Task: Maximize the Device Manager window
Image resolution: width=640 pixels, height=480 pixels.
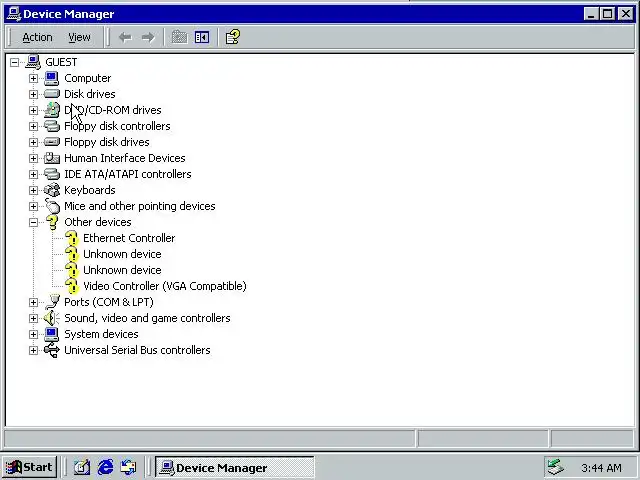Action: [x=607, y=14]
